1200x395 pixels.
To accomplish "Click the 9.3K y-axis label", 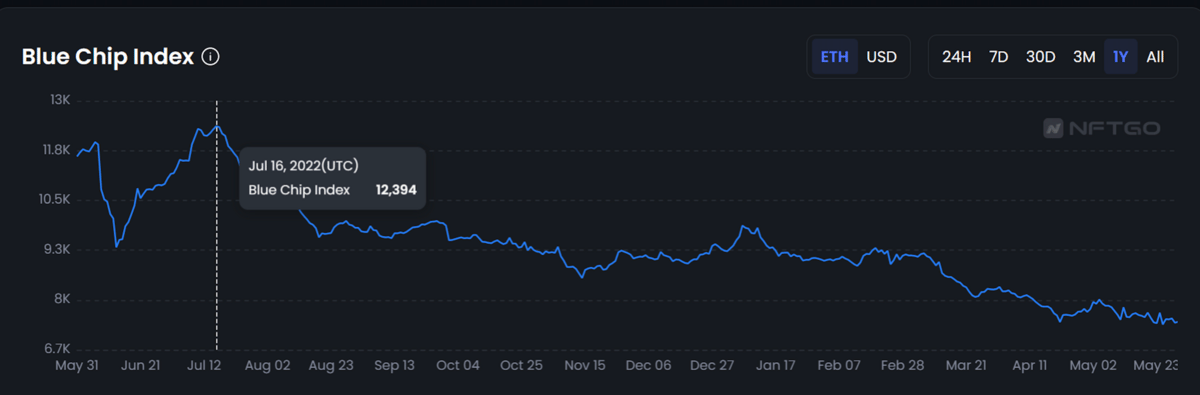I will [55, 250].
